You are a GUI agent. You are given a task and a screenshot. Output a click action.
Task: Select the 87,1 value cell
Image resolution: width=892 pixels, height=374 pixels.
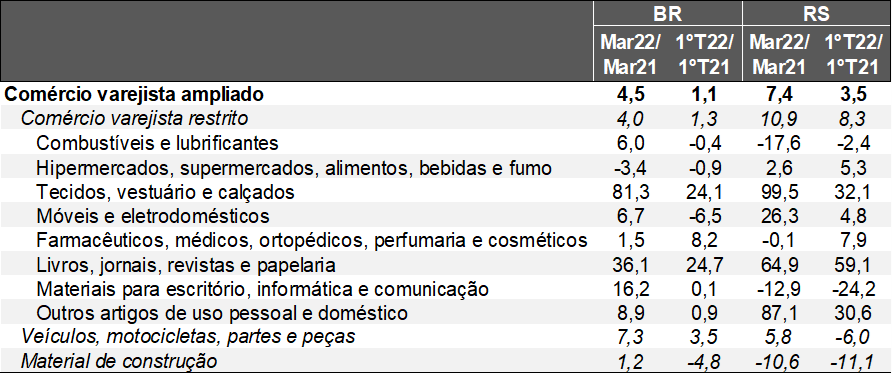(780, 313)
